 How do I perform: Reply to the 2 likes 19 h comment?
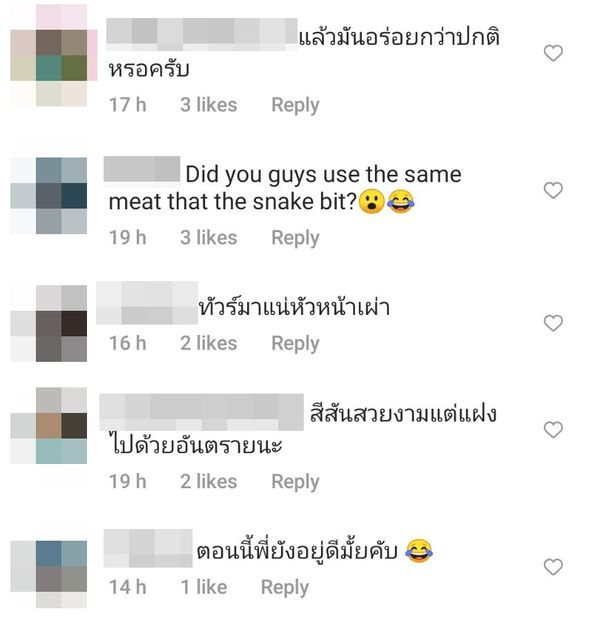coord(295,482)
